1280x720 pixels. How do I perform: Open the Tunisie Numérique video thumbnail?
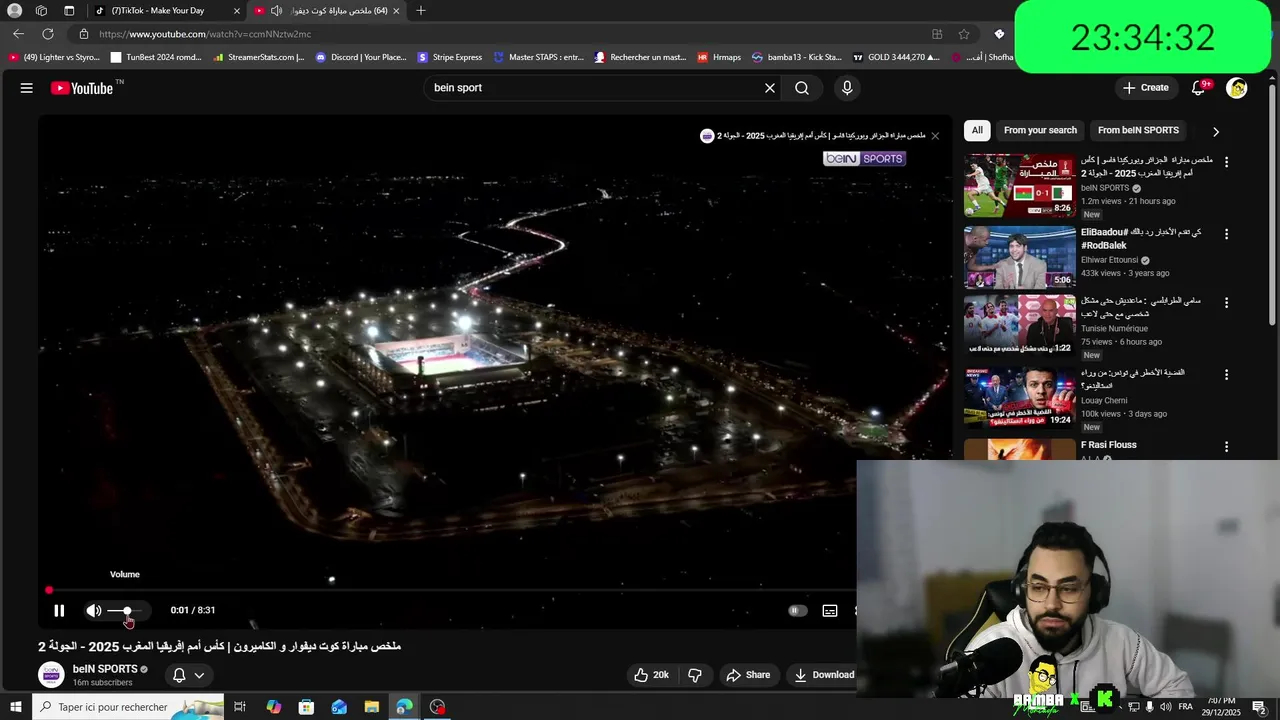coord(1020,326)
